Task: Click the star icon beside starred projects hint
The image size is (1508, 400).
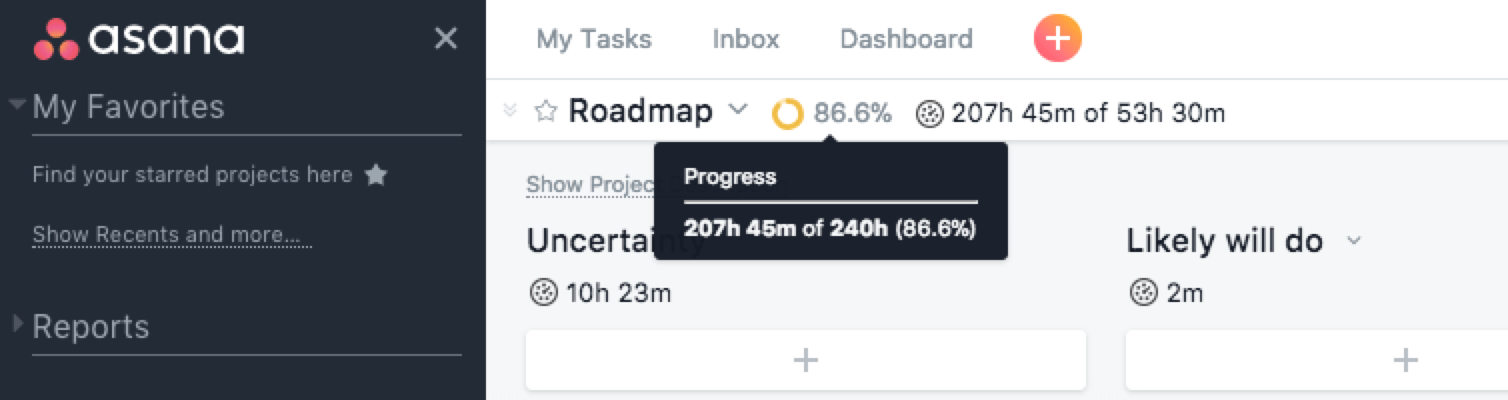Action: tap(375, 175)
